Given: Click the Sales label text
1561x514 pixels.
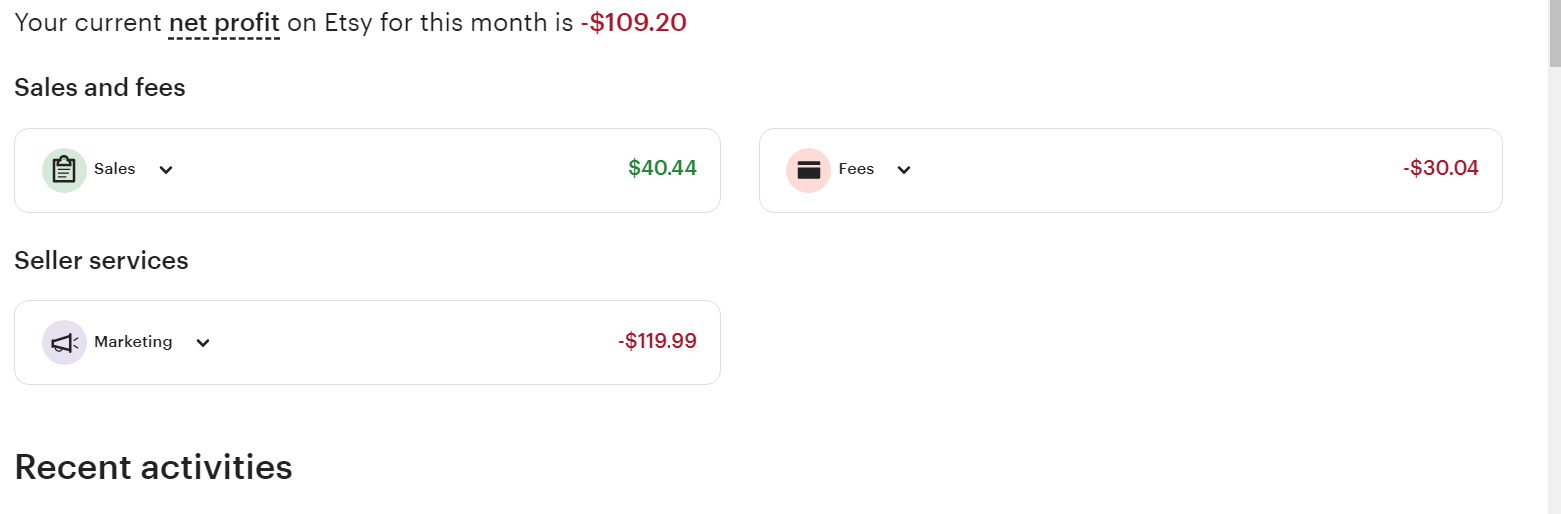Looking at the screenshot, I should click(x=115, y=169).
